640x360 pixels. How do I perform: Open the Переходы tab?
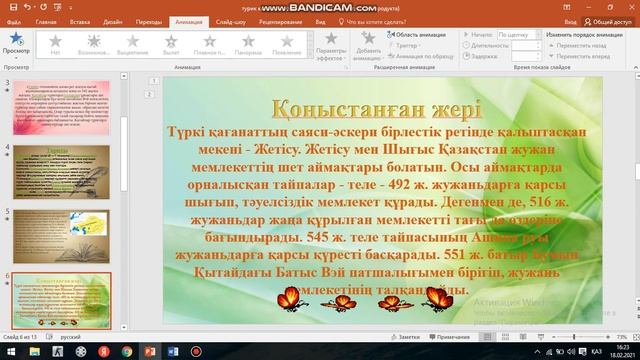pyautogui.click(x=149, y=22)
